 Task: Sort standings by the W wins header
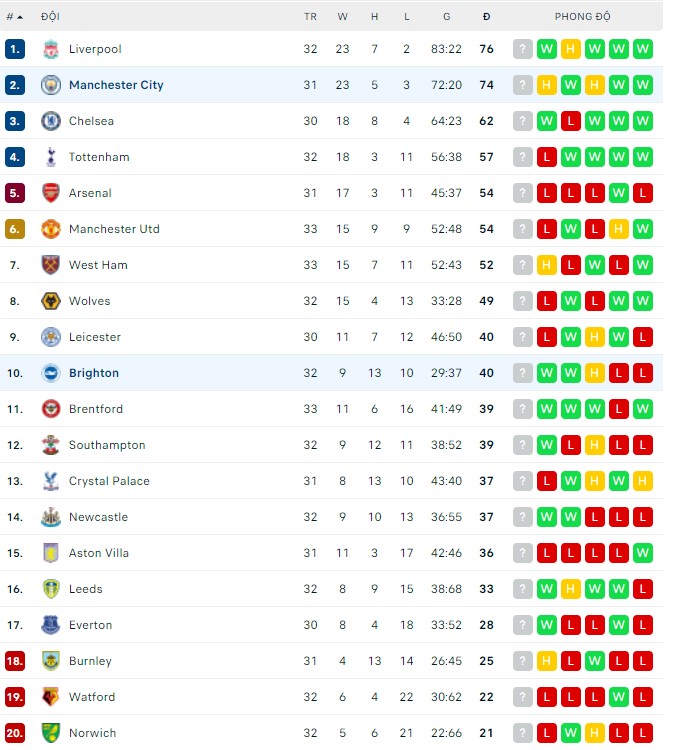coord(342,16)
